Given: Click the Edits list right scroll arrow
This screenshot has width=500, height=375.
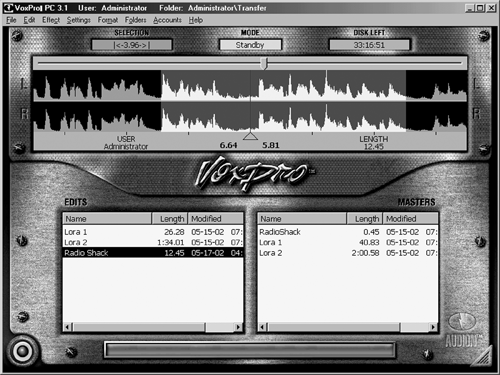Looking at the screenshot, I should click(x=238, y=327).
